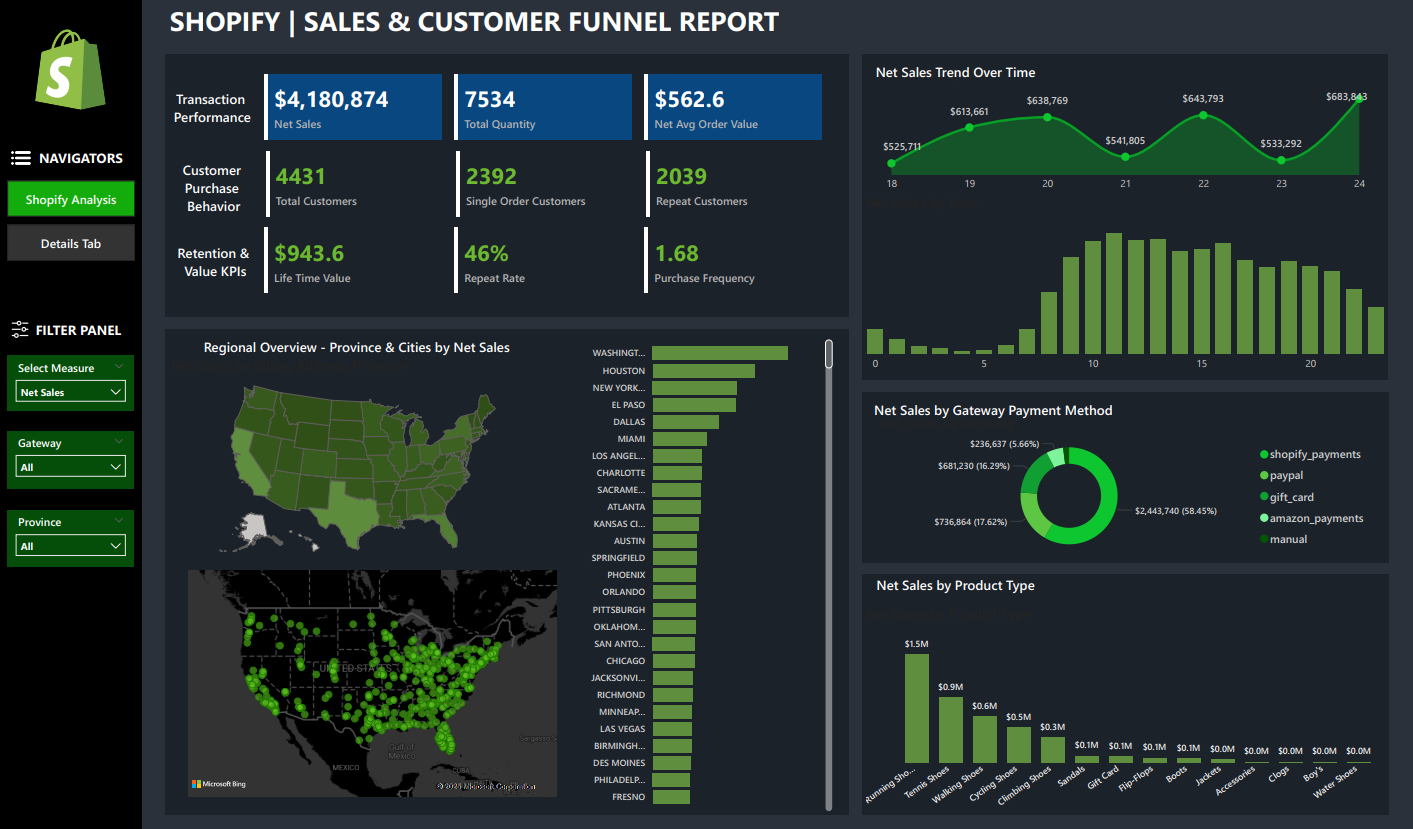Click the PHOENIX city label
Screen dimensions: 1413x829
[x=627, y=575]
